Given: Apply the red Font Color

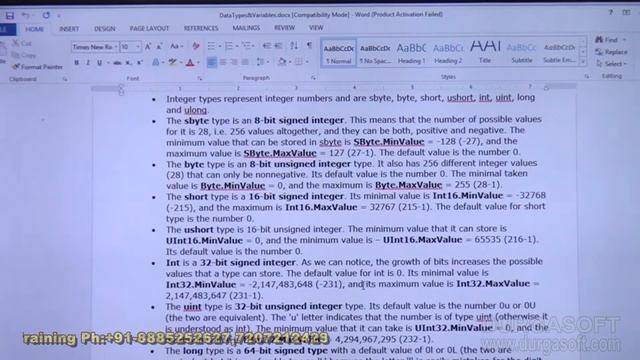Looking at the screenshot, I should tap(190, 62).
